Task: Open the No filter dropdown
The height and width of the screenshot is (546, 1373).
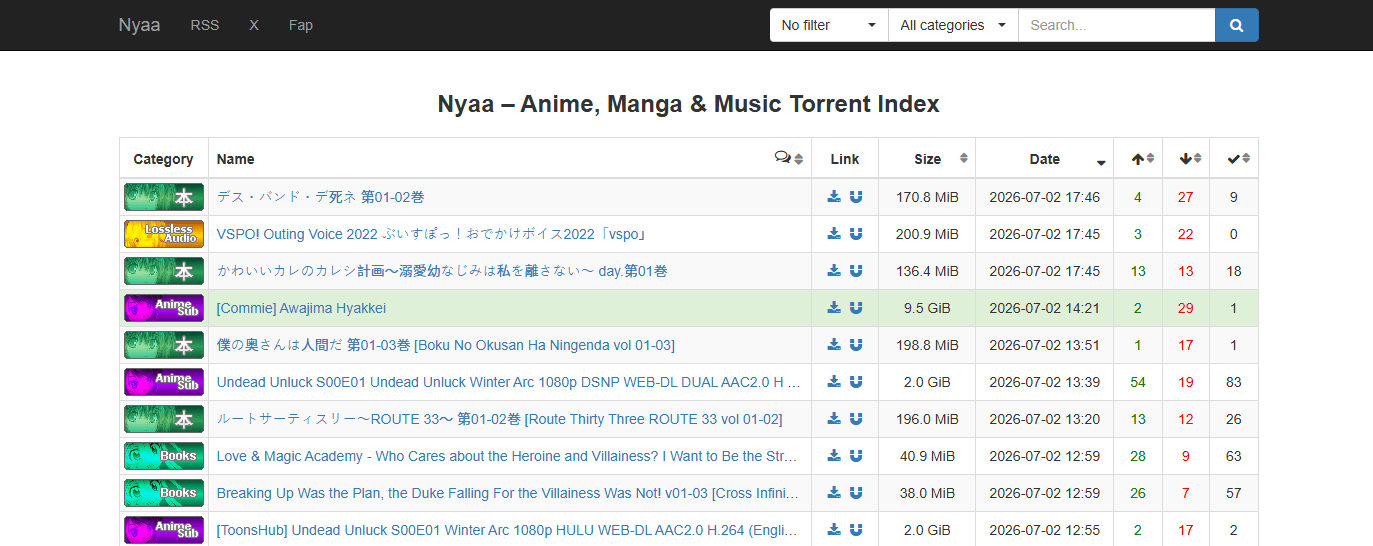Action: (829, 25)
